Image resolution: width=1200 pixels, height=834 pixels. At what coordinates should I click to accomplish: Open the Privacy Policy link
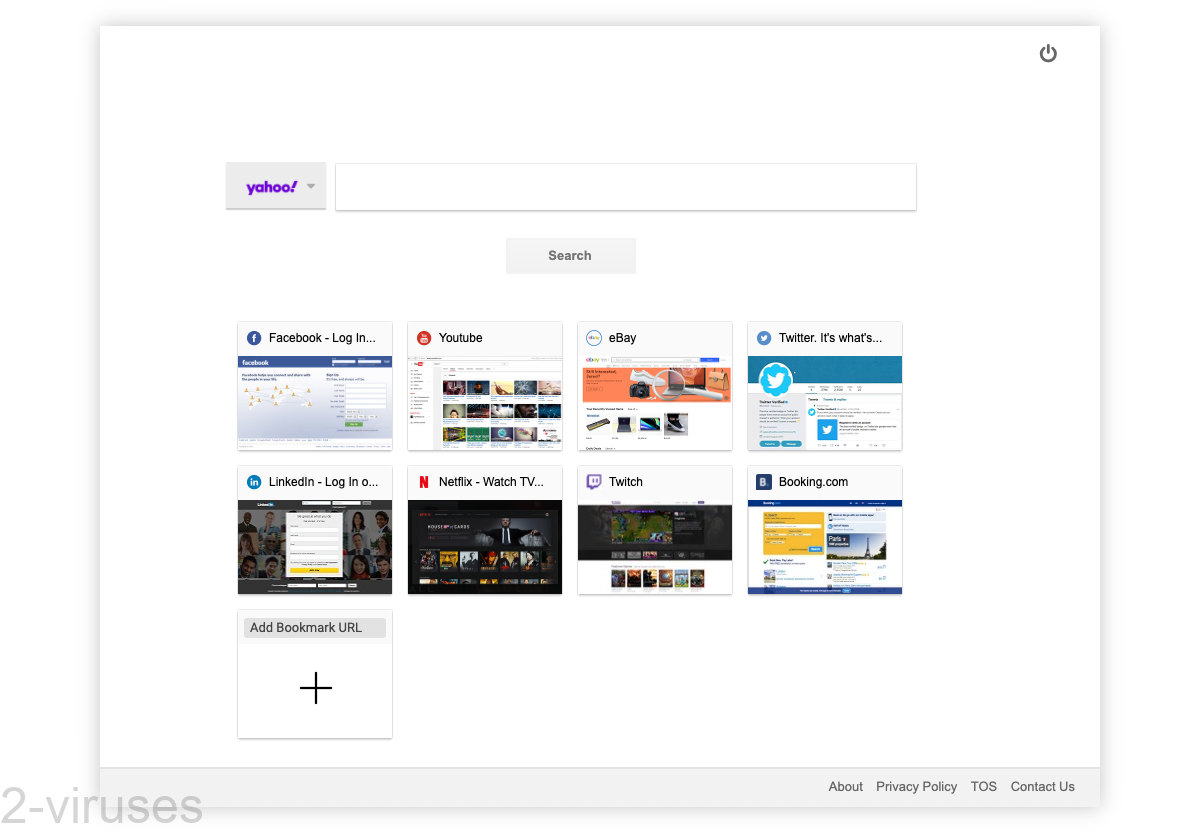click(916, 787)
